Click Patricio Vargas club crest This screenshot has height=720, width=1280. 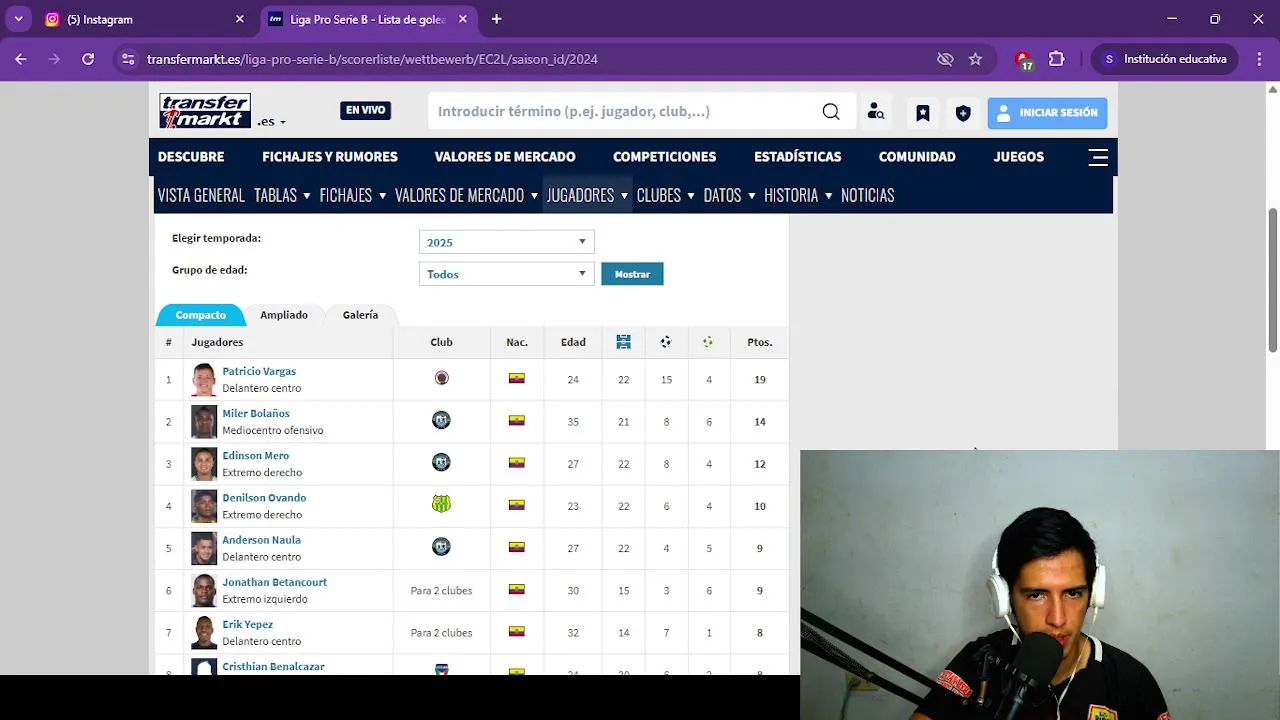click(441, 378)
